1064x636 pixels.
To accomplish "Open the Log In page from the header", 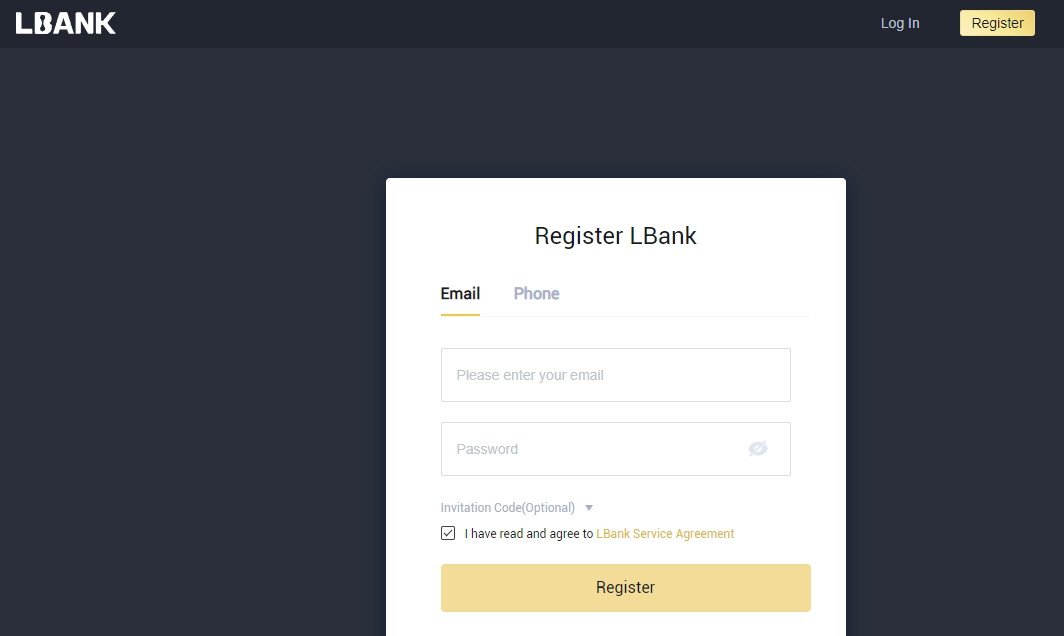I will point(900,23).
